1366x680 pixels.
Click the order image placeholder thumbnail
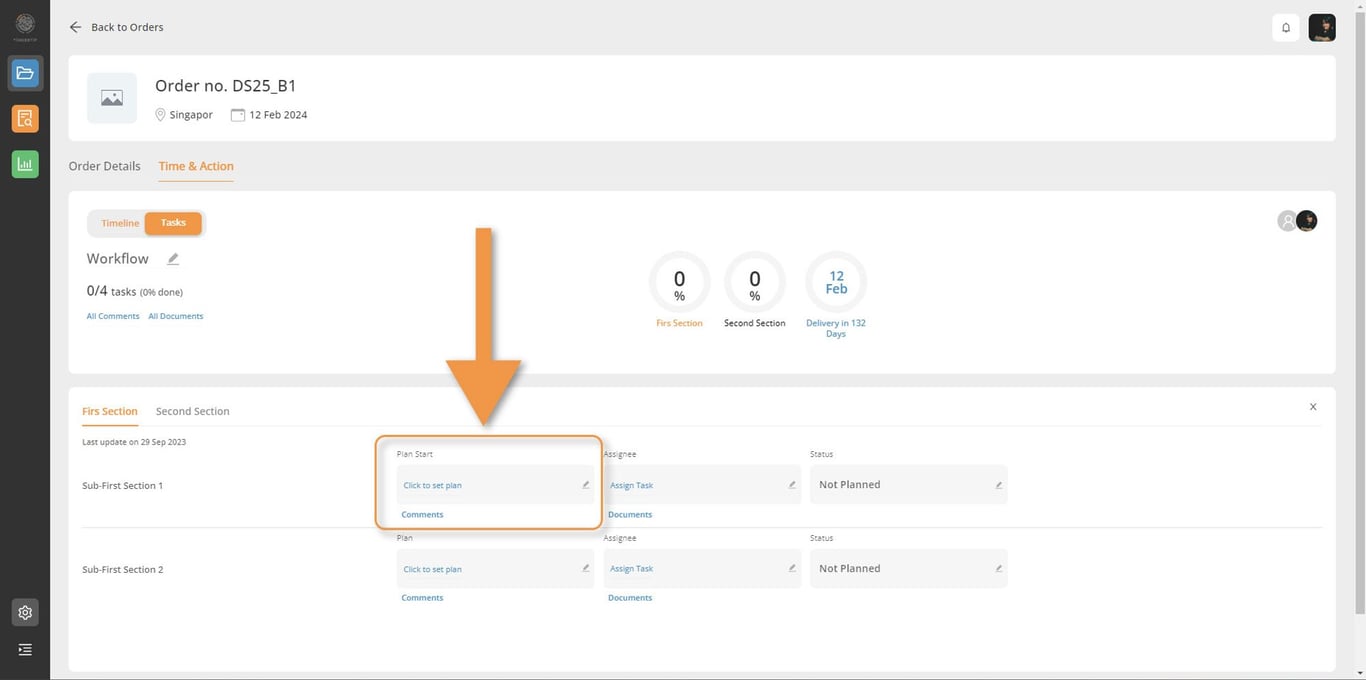pyautogui.click(x=112, y=98)
